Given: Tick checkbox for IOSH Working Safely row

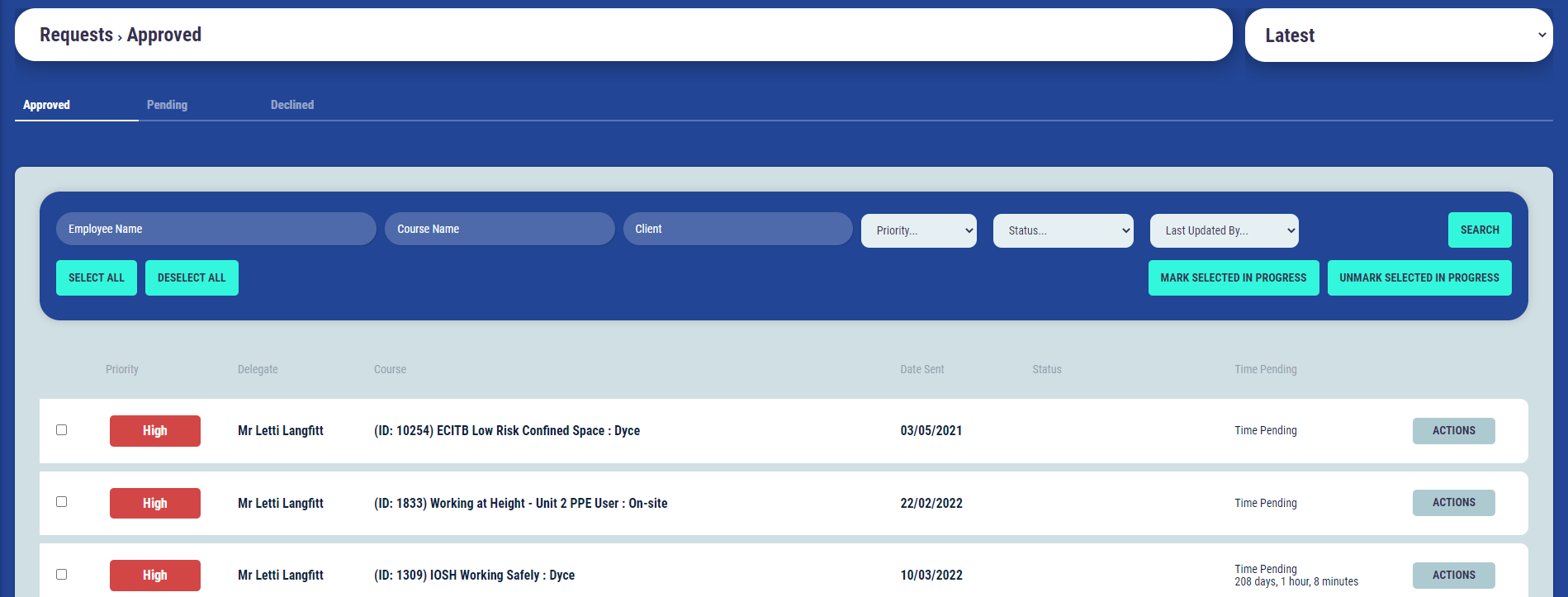Looking at the screenshot, I should pyautogui.click(x=62, y=575).
